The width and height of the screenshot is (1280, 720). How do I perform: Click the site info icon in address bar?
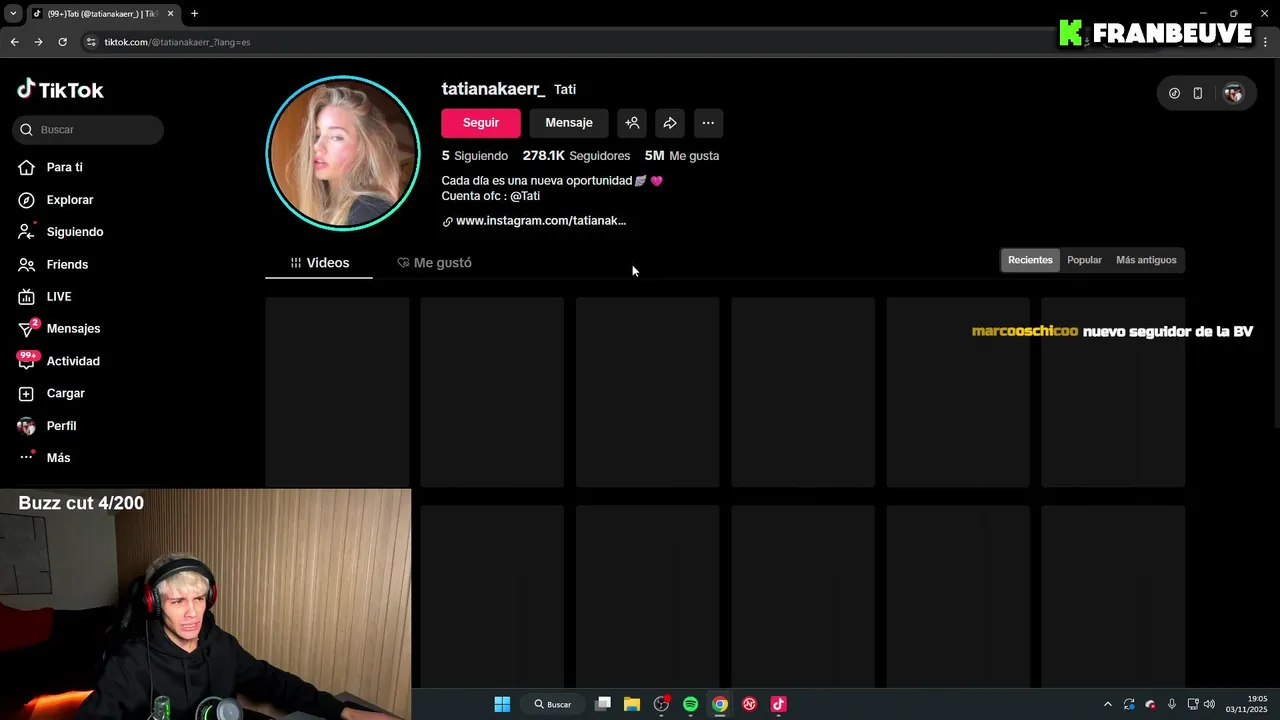coord(91,42)
